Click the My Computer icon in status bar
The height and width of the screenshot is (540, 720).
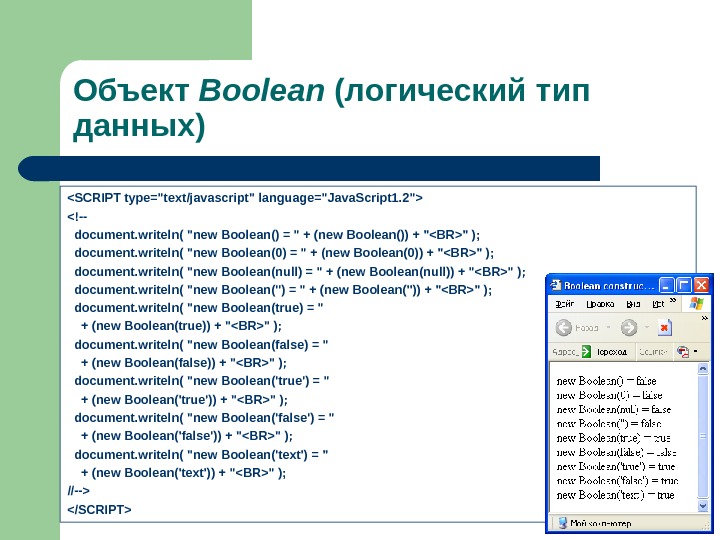562,523
